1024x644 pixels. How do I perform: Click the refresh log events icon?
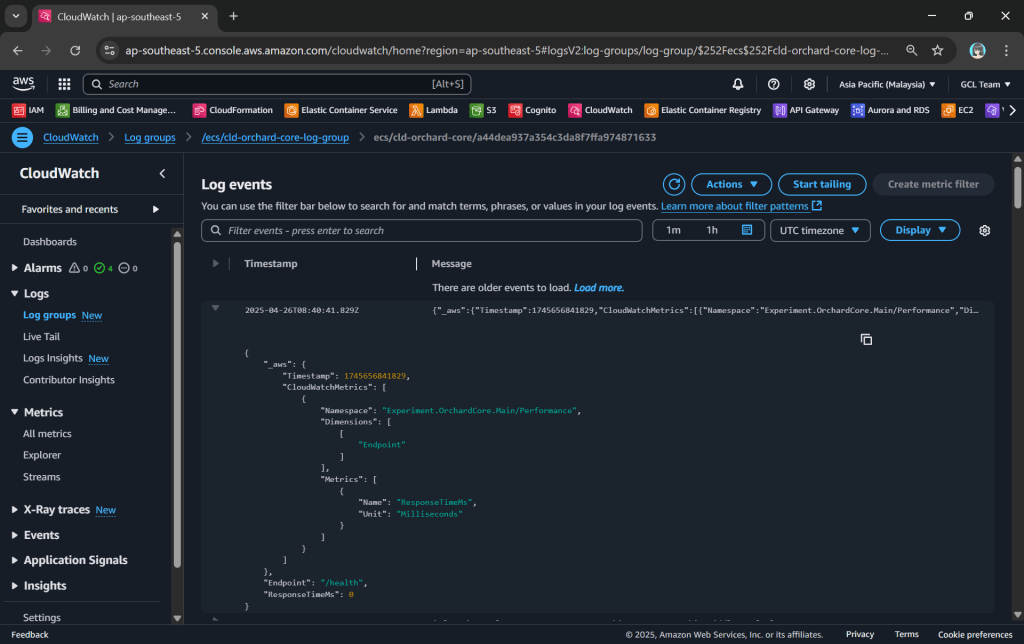[674, 184]
